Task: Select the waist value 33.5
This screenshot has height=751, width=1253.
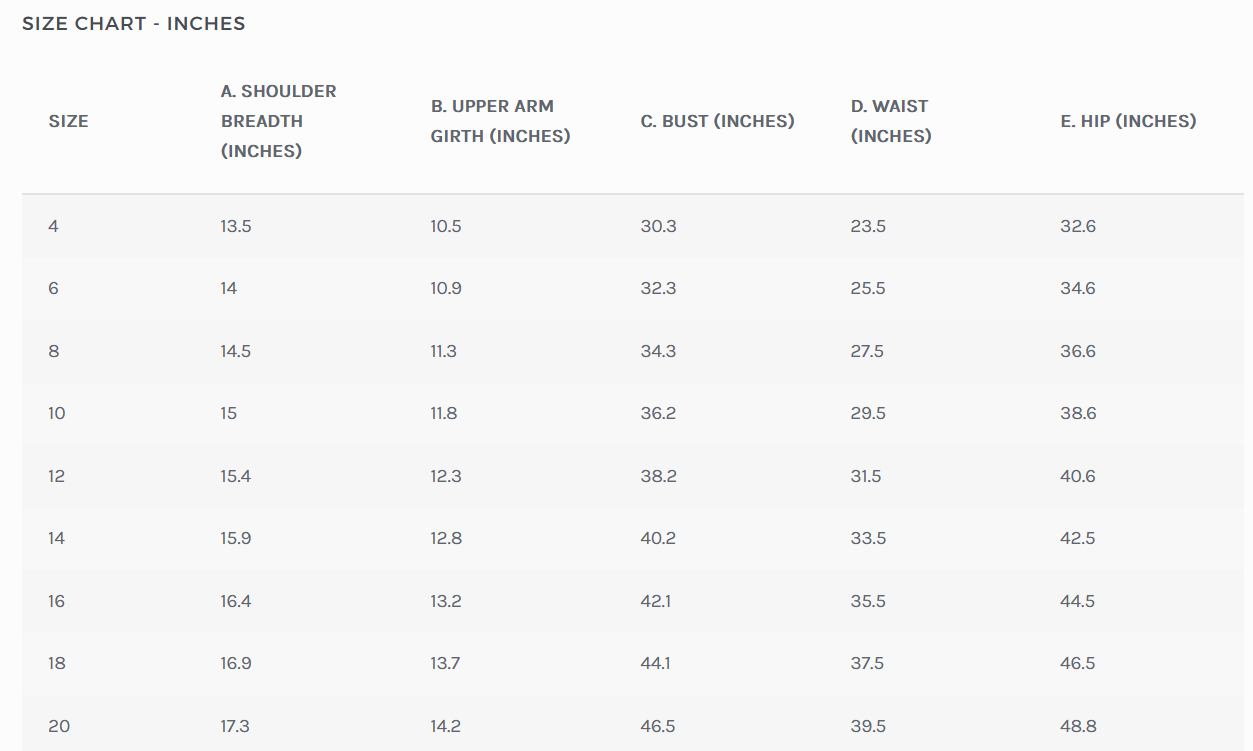Action: pos(868,538)
